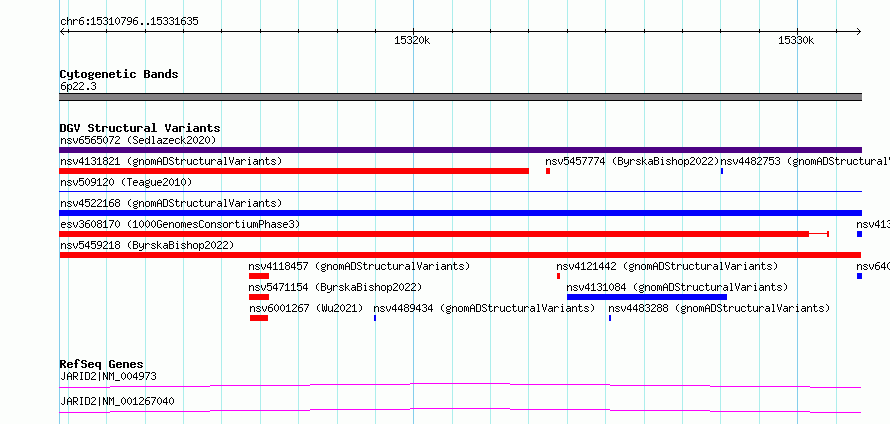Select the nsv4131821 gnomAD red variant bar
Image resolution: width=890 pixels, height=424 pixels.
click(x=294, y=171)
